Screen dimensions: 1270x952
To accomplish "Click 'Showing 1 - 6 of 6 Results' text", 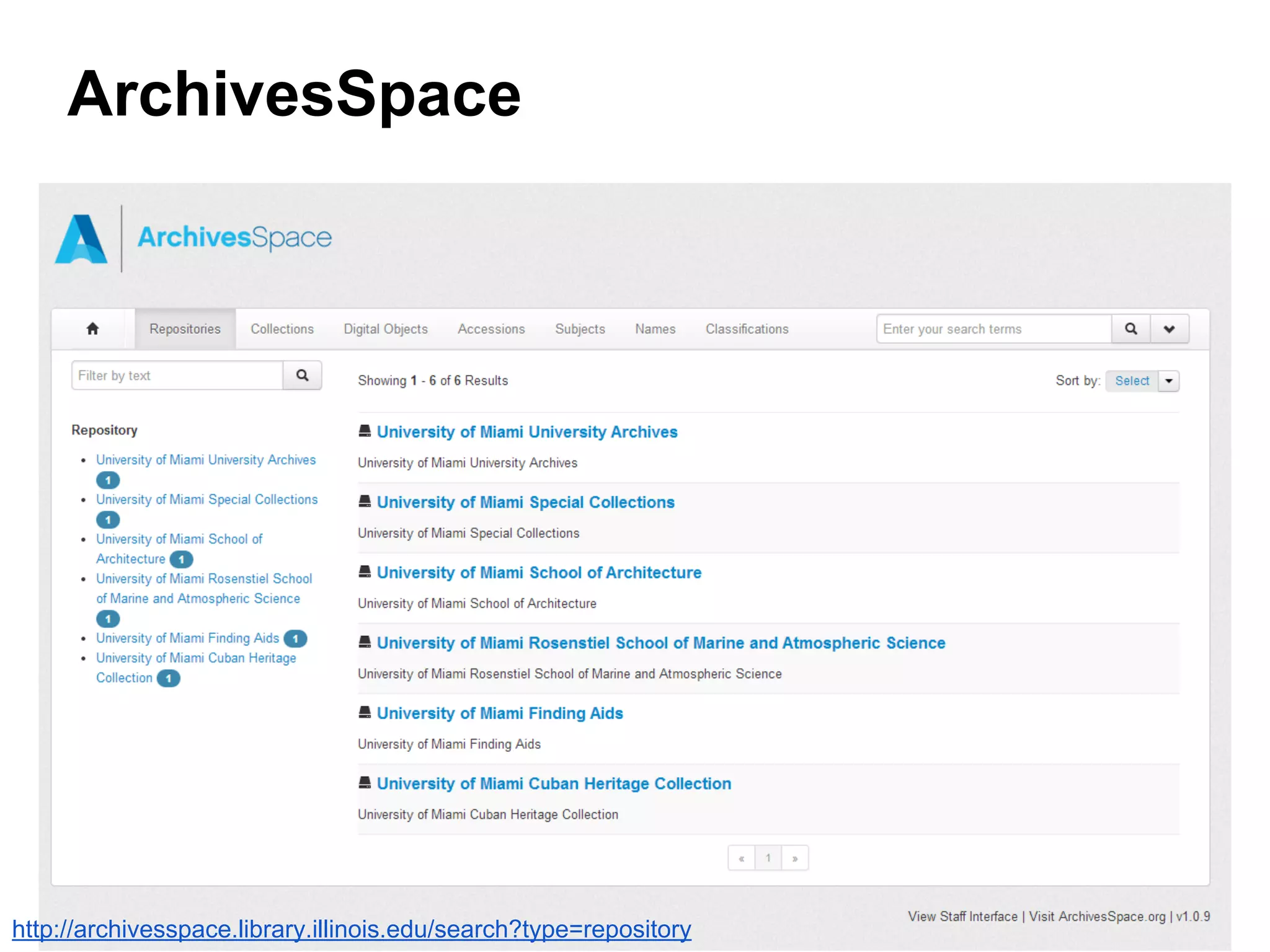I will [x=433, y=381].
